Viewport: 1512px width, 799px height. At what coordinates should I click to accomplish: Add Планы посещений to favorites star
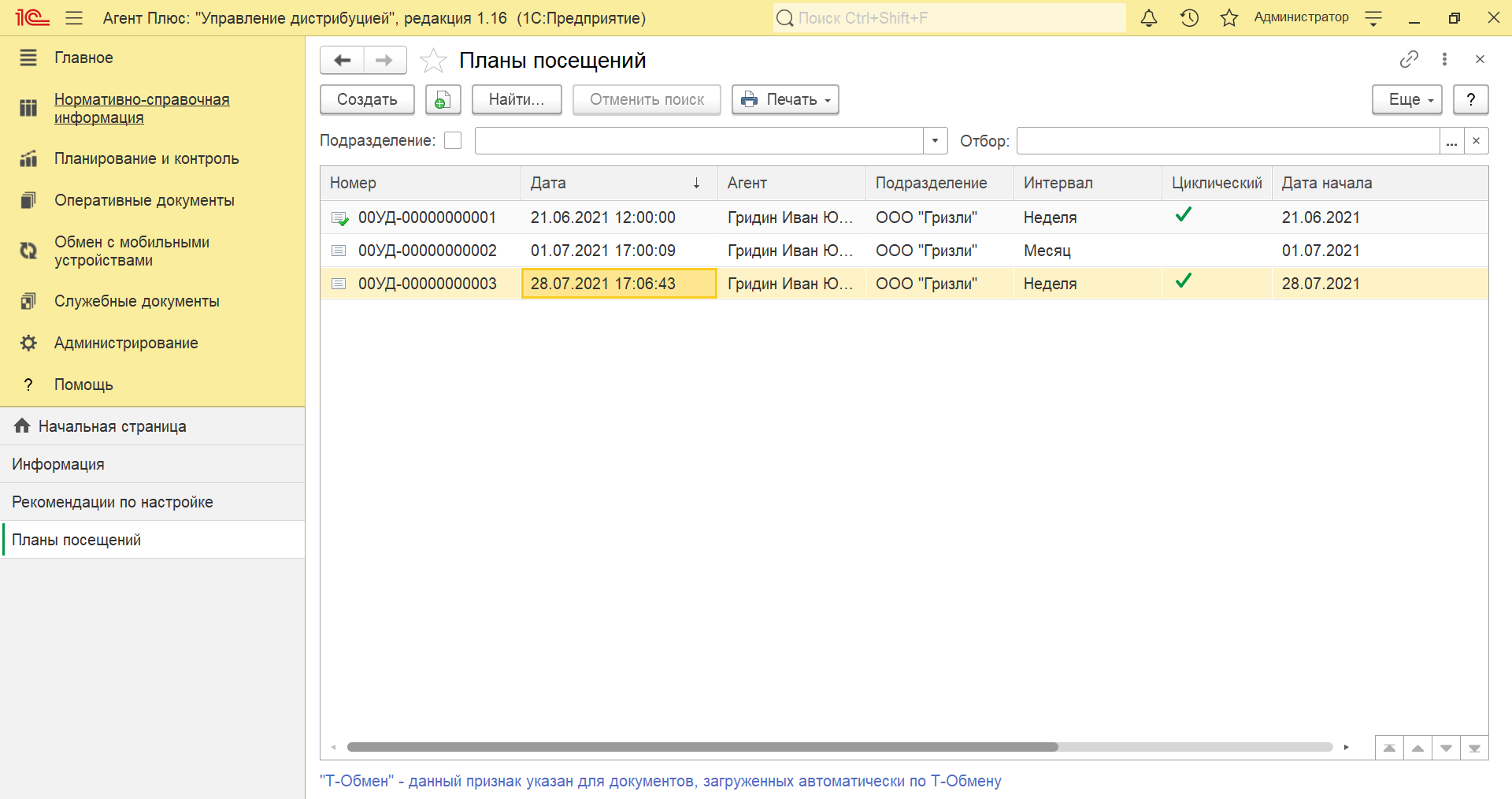click(x=433, y=60)
